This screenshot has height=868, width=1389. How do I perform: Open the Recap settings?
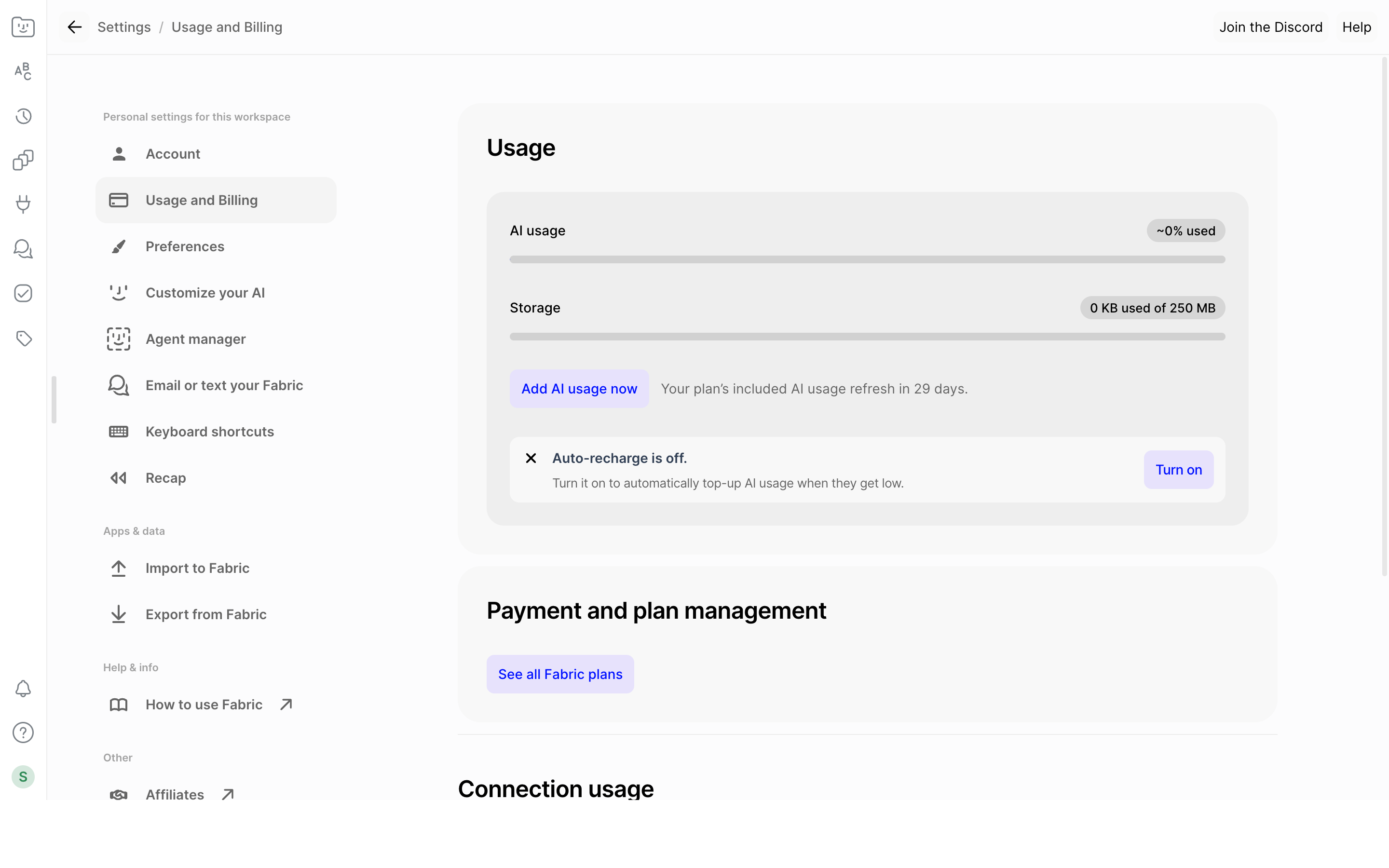[x=216, y=477]
